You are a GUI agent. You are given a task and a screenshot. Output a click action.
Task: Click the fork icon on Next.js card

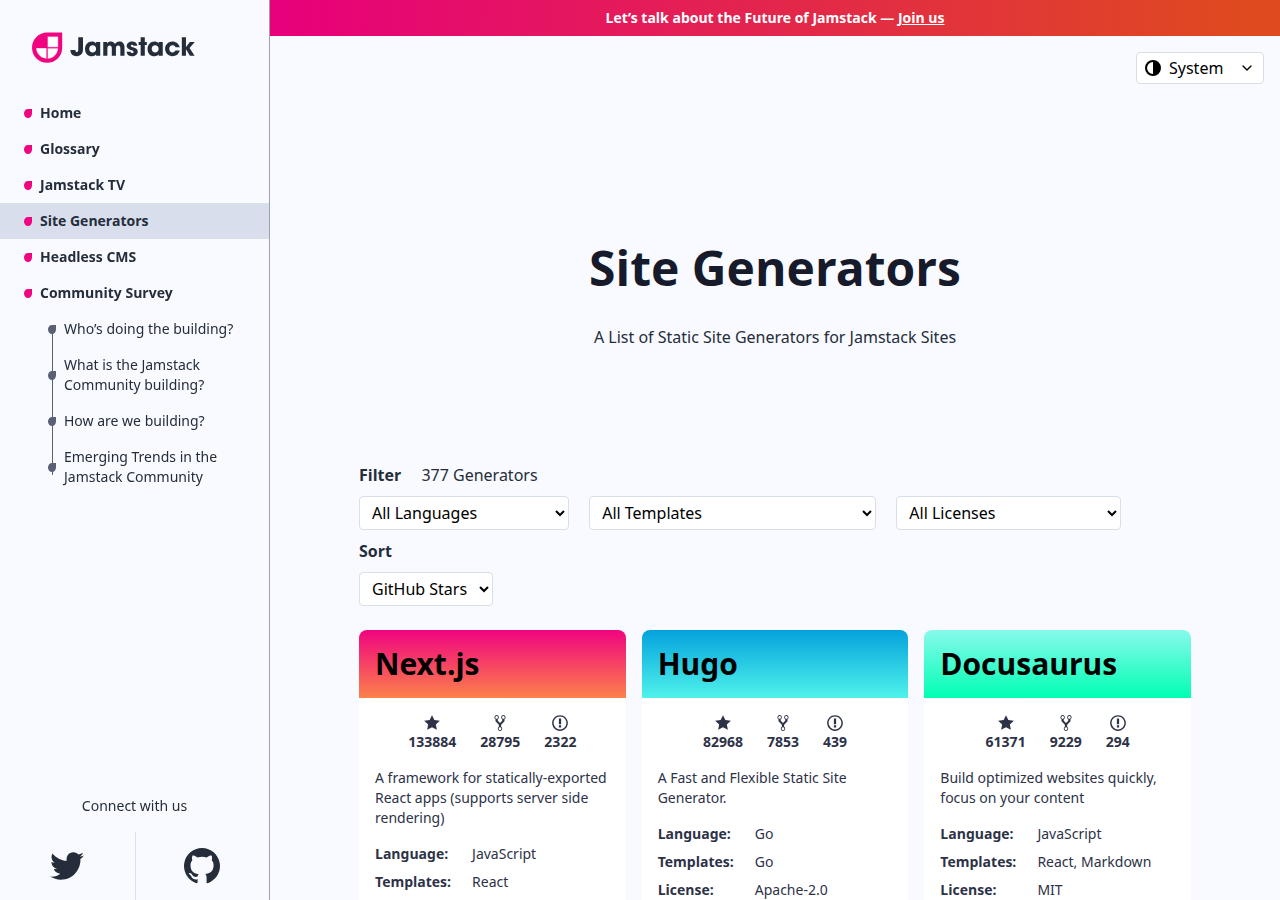pos(500,722)
